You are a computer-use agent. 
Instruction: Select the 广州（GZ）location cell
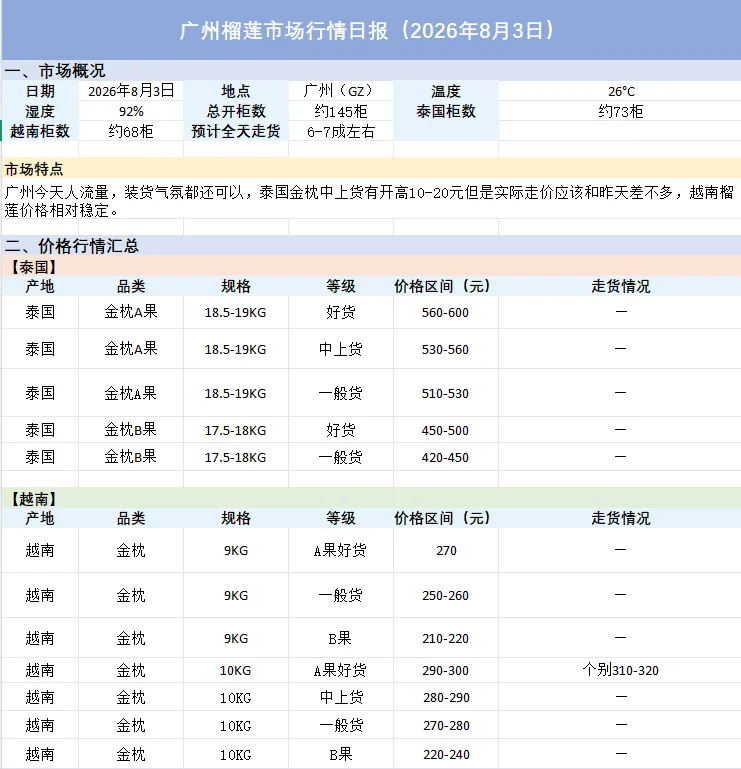click(341, 91)
